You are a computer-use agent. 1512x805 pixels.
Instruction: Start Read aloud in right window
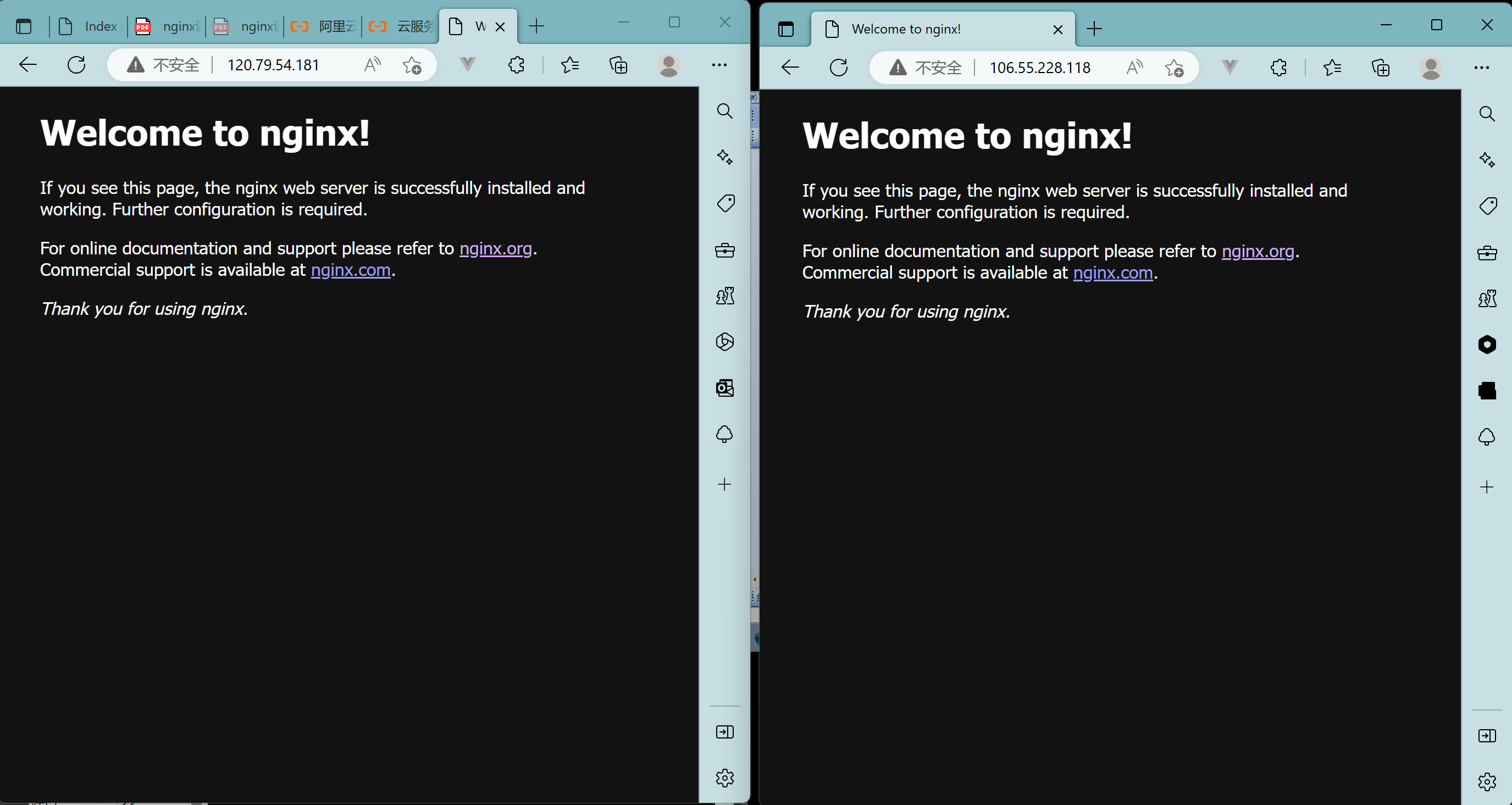(1134, 68)
